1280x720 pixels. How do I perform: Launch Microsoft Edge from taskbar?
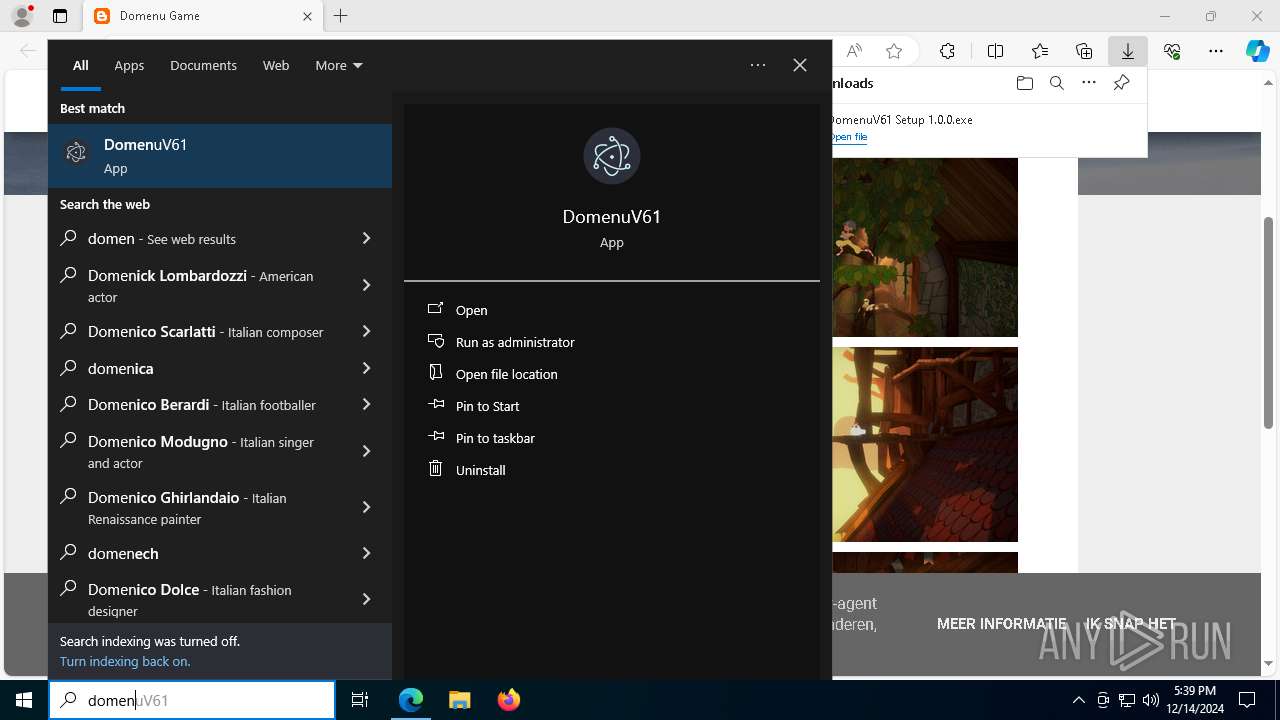[411, 700]
